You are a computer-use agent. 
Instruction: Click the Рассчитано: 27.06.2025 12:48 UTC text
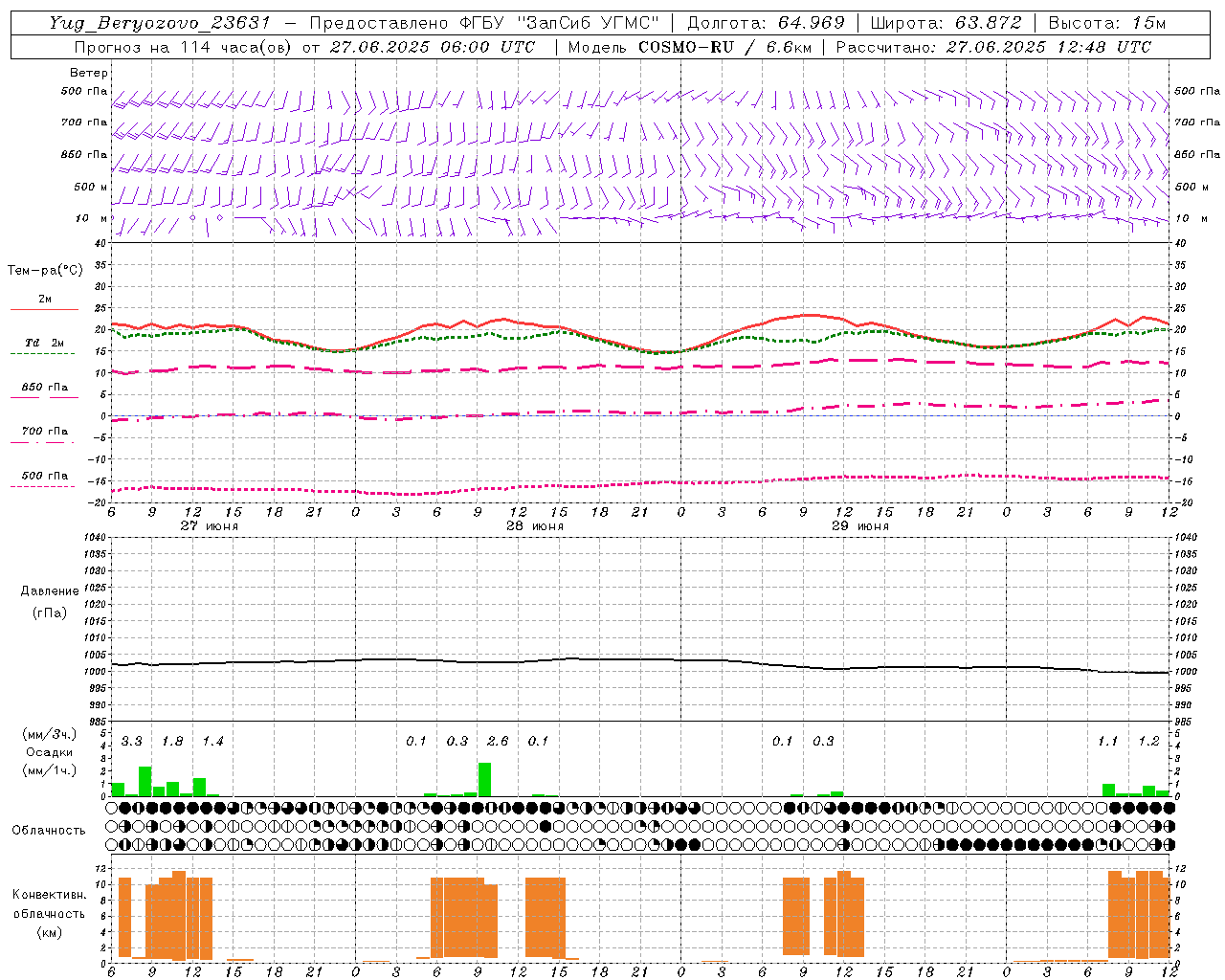(993, 47)
